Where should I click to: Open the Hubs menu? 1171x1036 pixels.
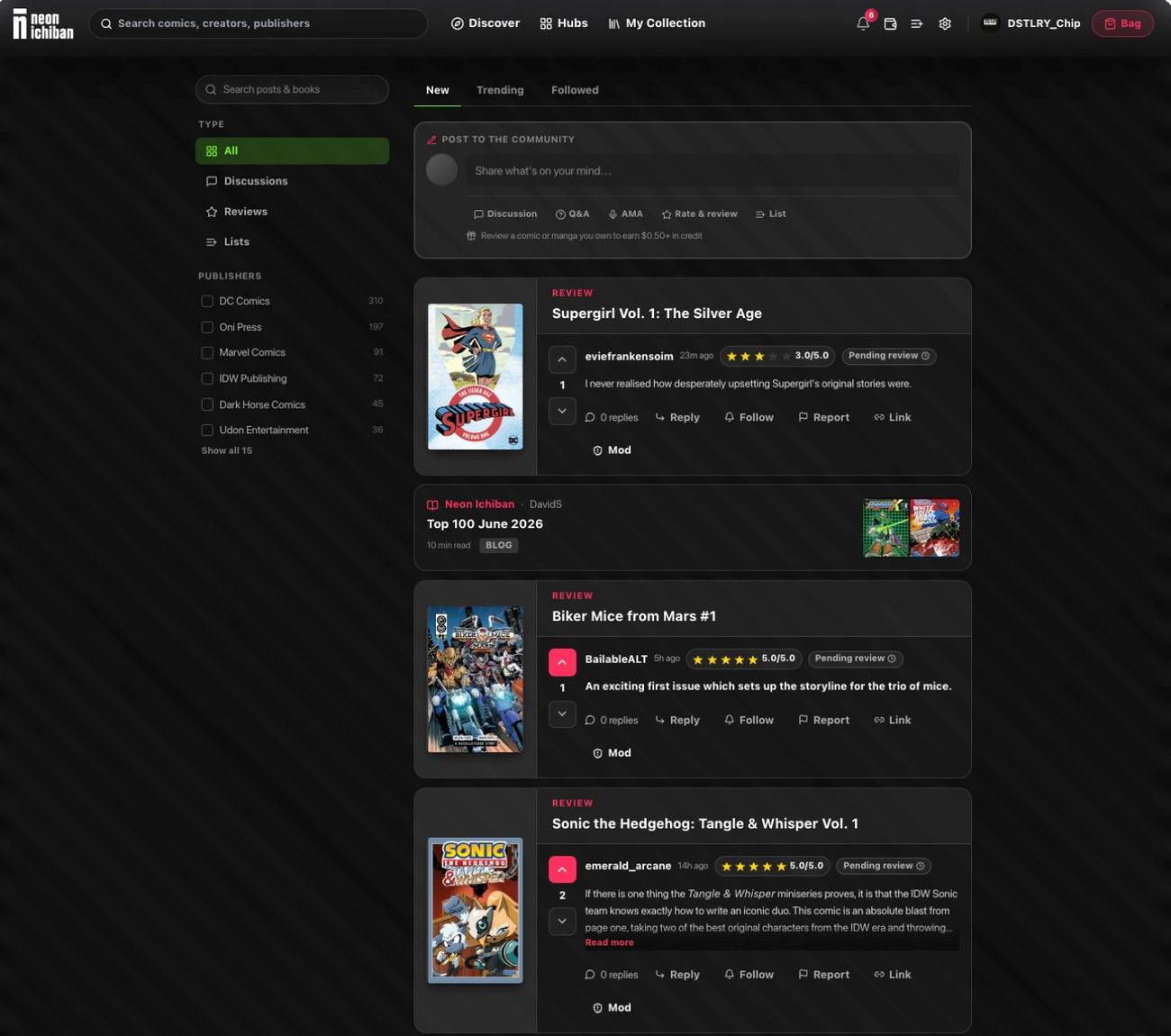pos(564,23)
